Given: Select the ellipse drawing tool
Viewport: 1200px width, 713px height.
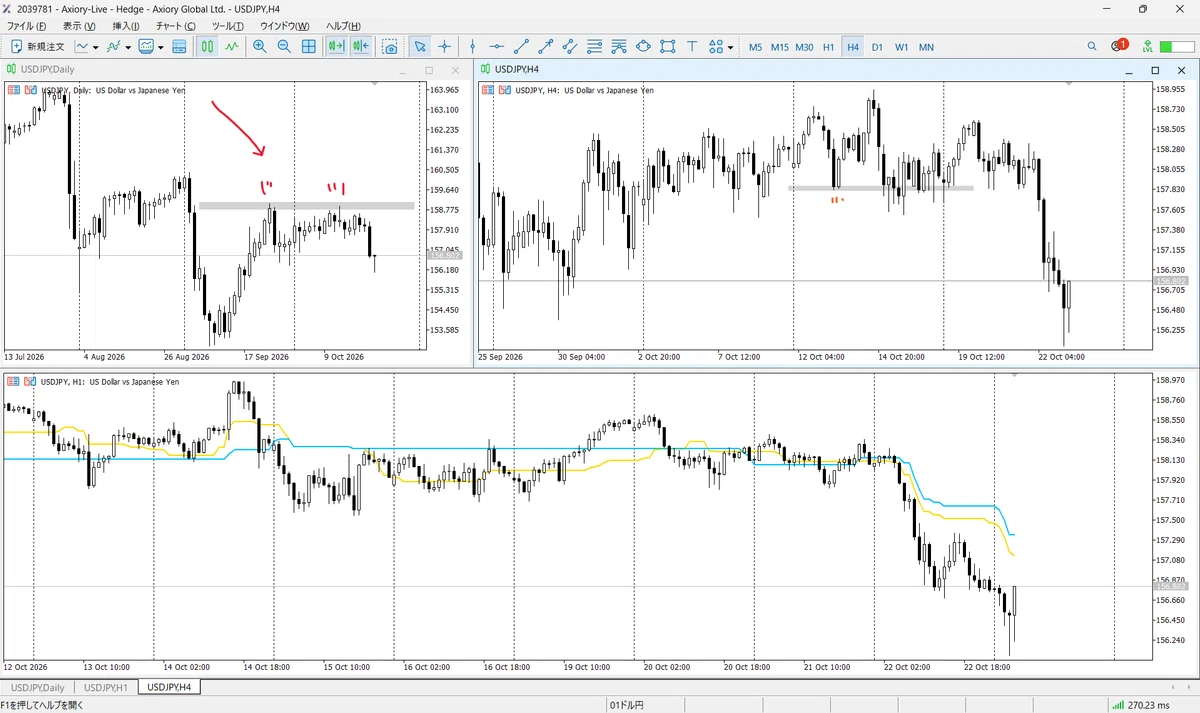Looking at the screenshot, I should tap(643, 47).
